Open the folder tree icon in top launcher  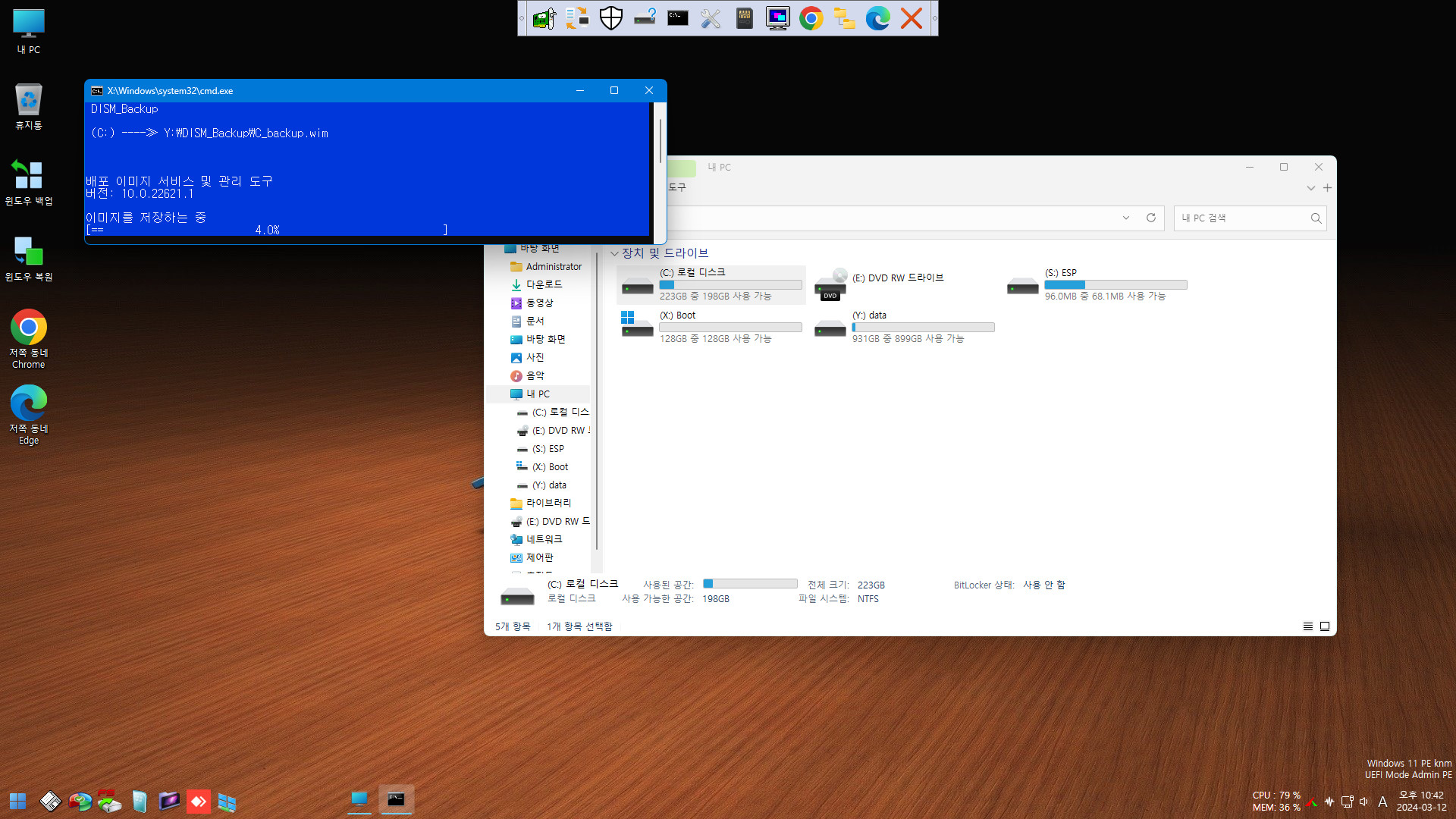click(845, 18)
